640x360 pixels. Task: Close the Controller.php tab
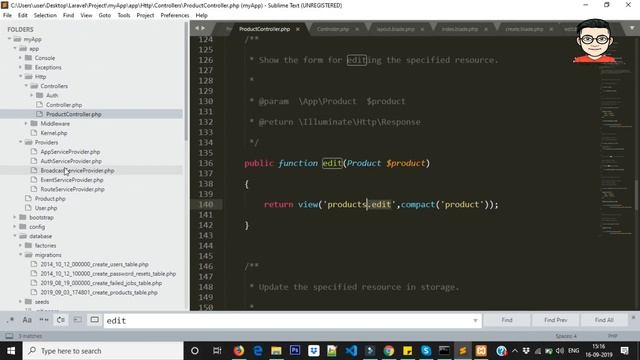coord(357,29)
